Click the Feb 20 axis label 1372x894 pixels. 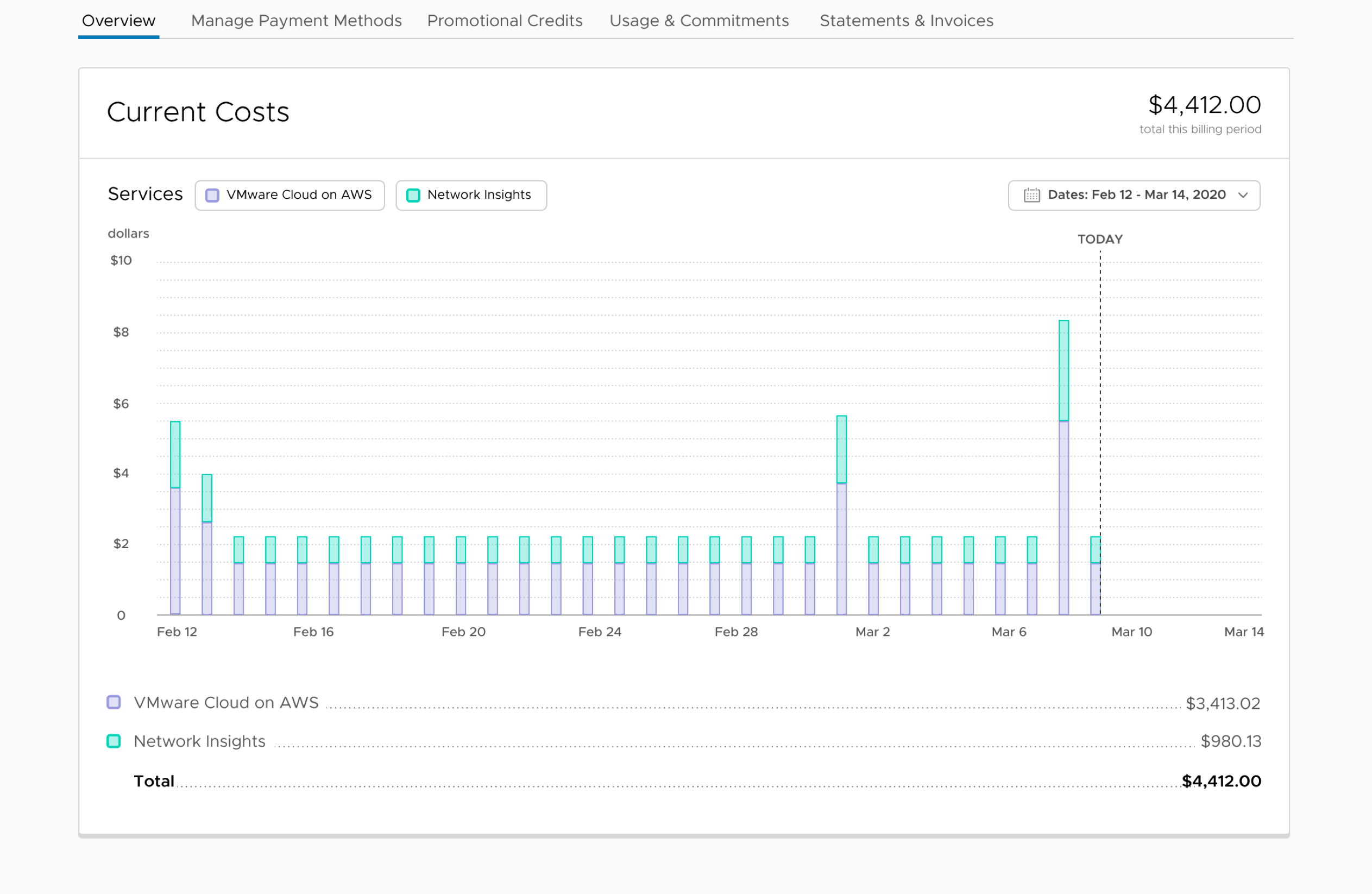[463, 632]
